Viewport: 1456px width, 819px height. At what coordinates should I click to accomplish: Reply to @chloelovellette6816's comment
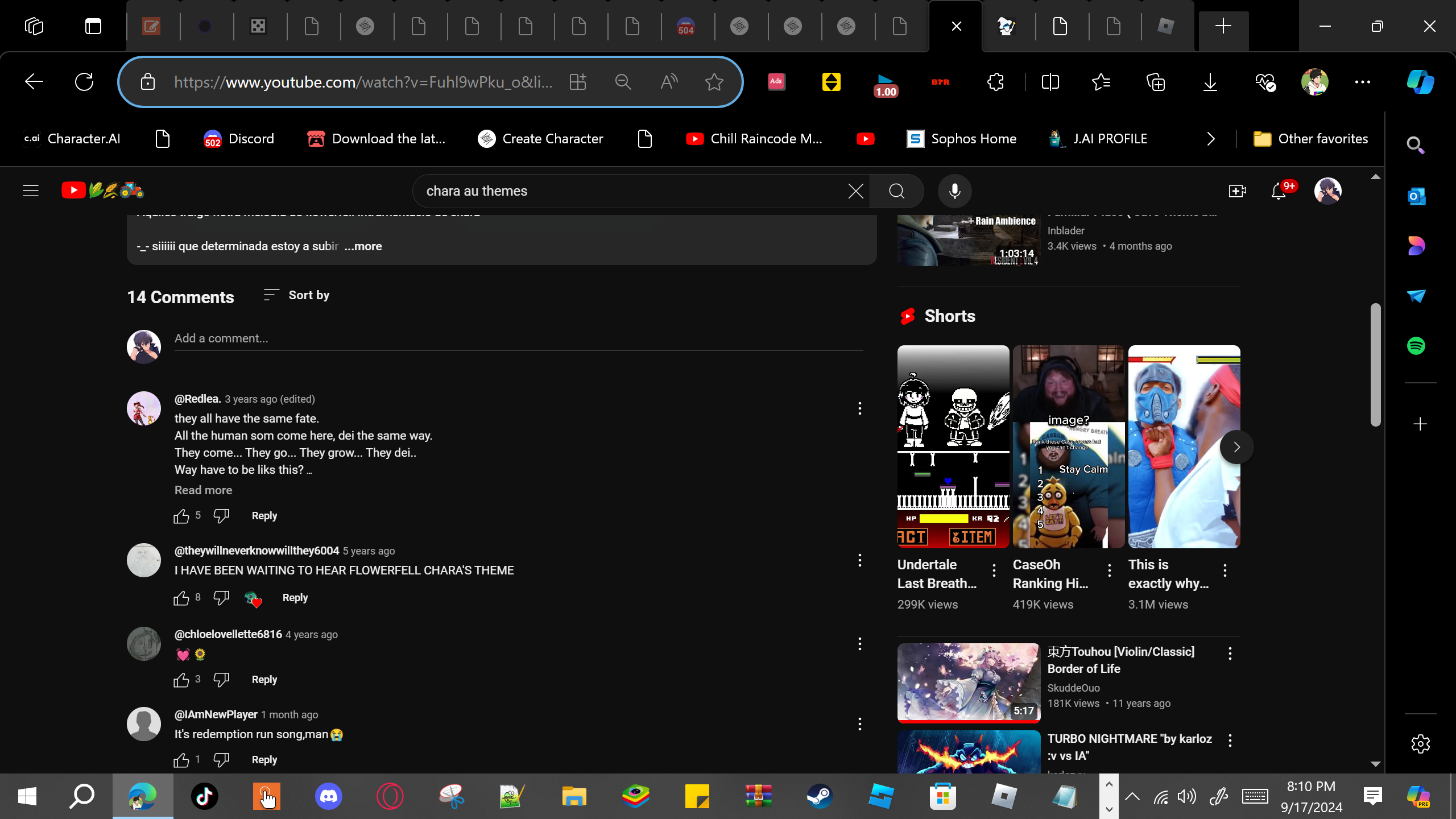click(264, 680)
